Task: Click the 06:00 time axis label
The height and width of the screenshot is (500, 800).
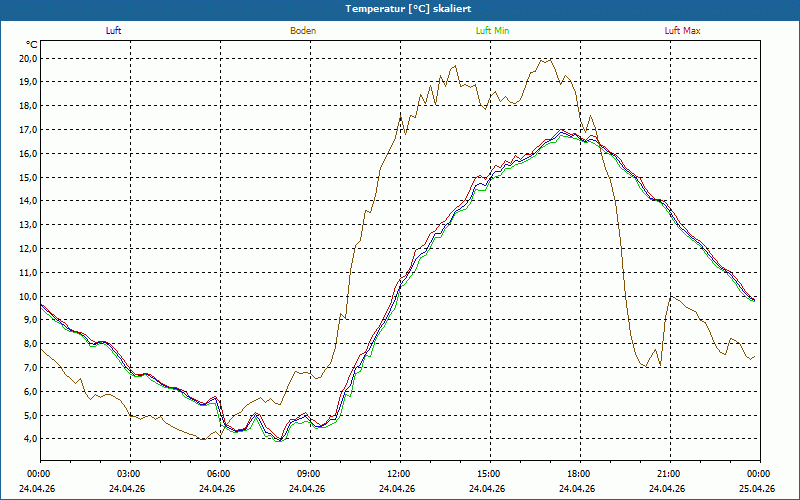Action: (217, 474)
